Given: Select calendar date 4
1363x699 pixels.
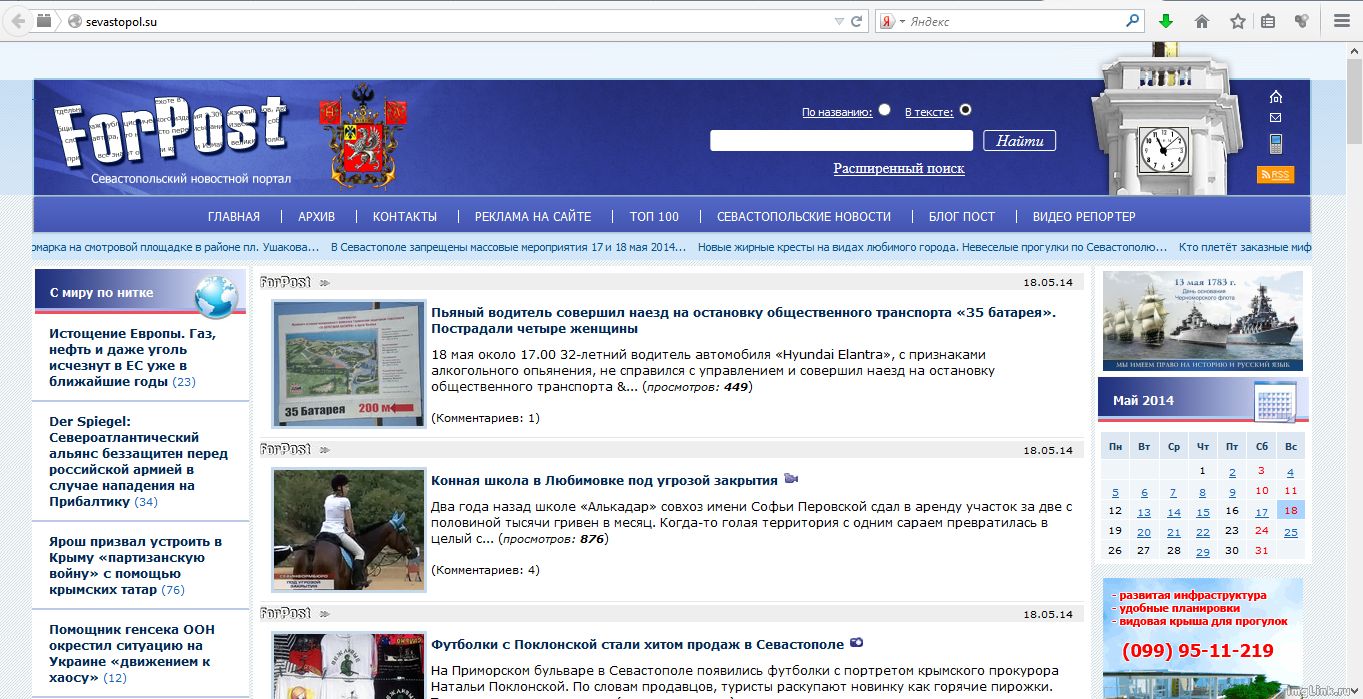Looking at the screenshot, I should [1290, 472].
